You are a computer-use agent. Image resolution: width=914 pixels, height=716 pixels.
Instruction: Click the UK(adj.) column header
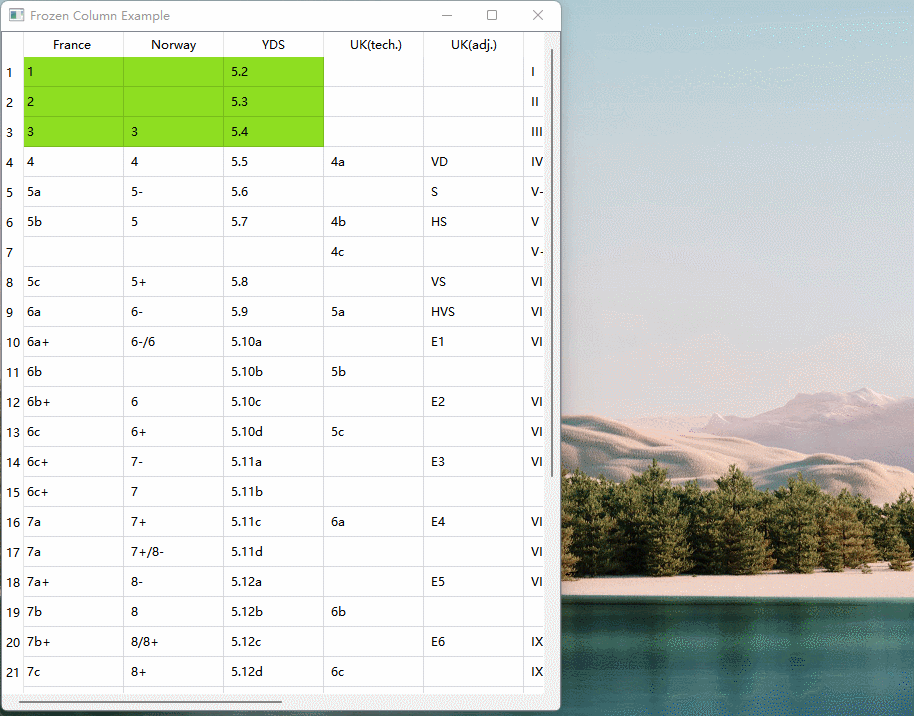(473, 44)
